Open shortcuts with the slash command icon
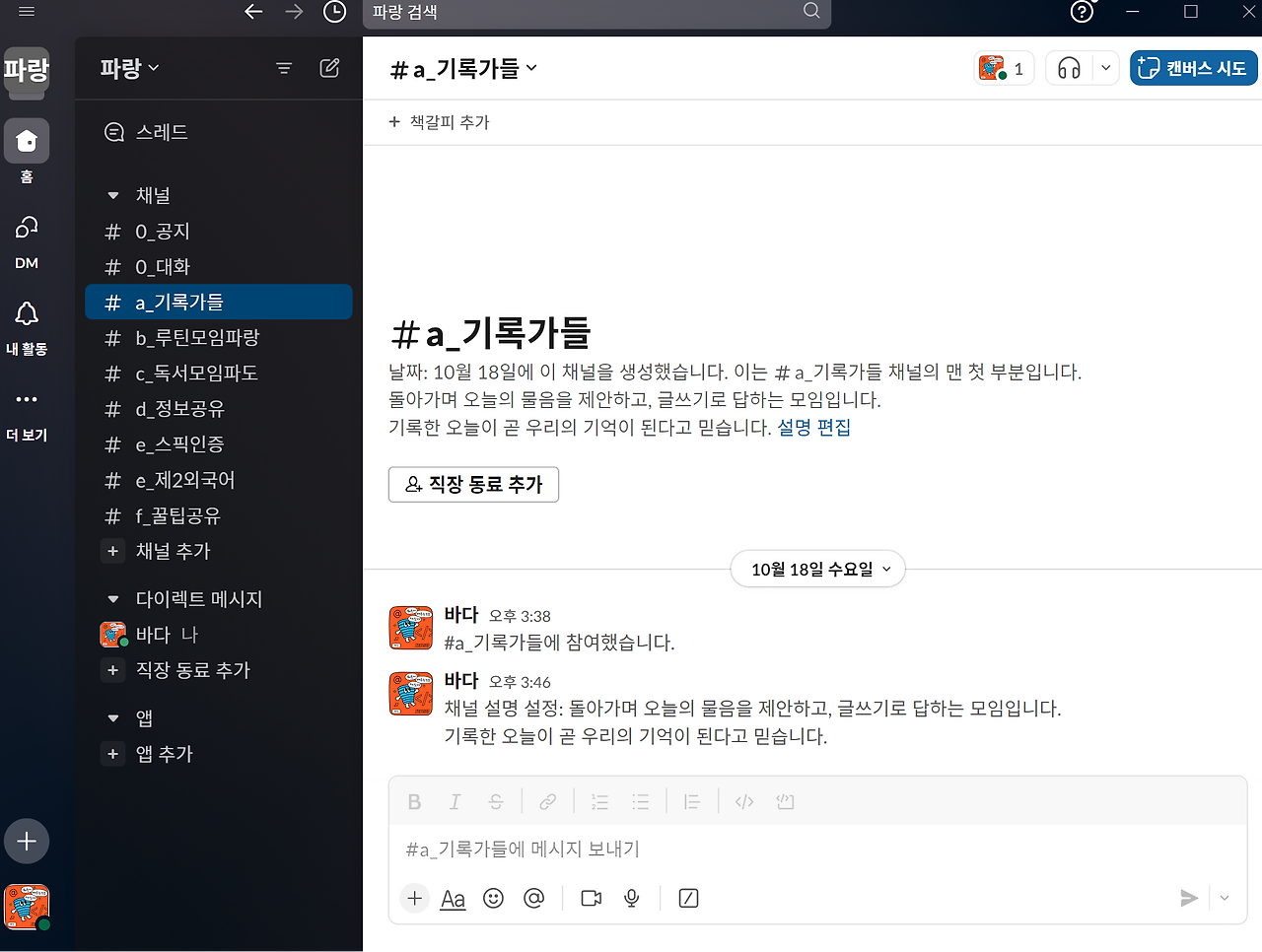The image size is (1262, 952). pos(687,898)
